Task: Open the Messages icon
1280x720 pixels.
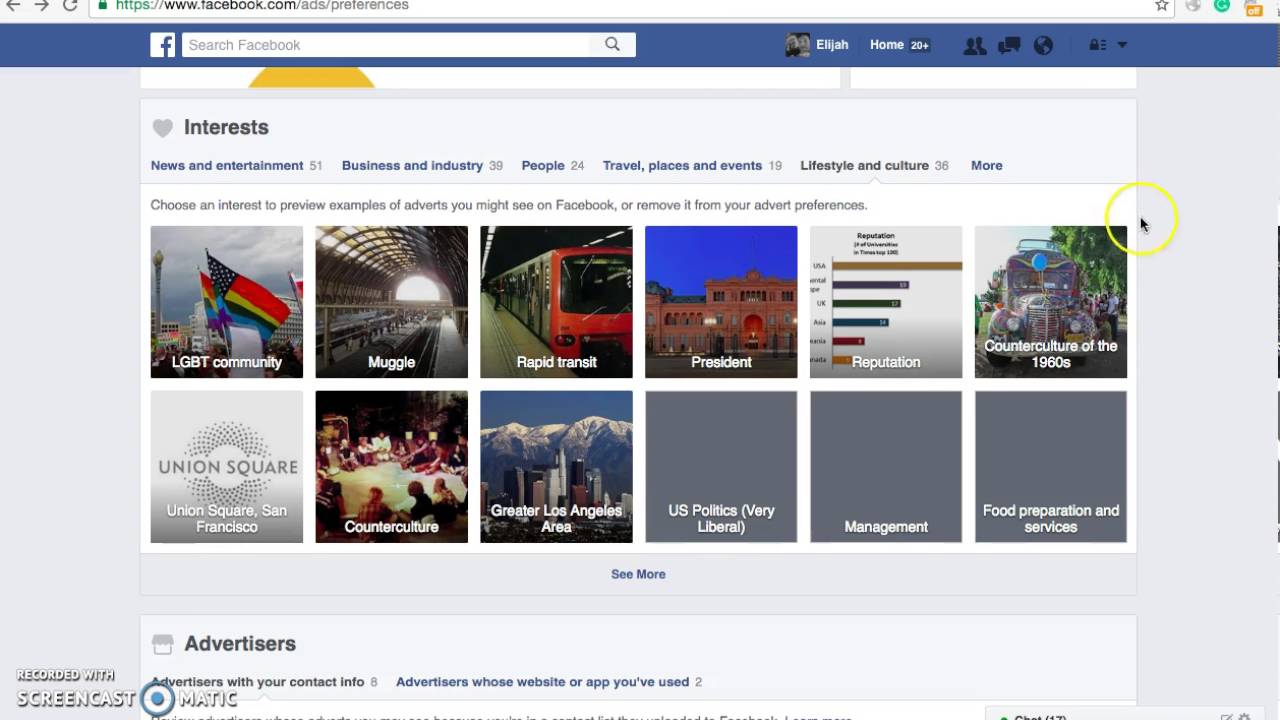Action: pos(1009,45)
